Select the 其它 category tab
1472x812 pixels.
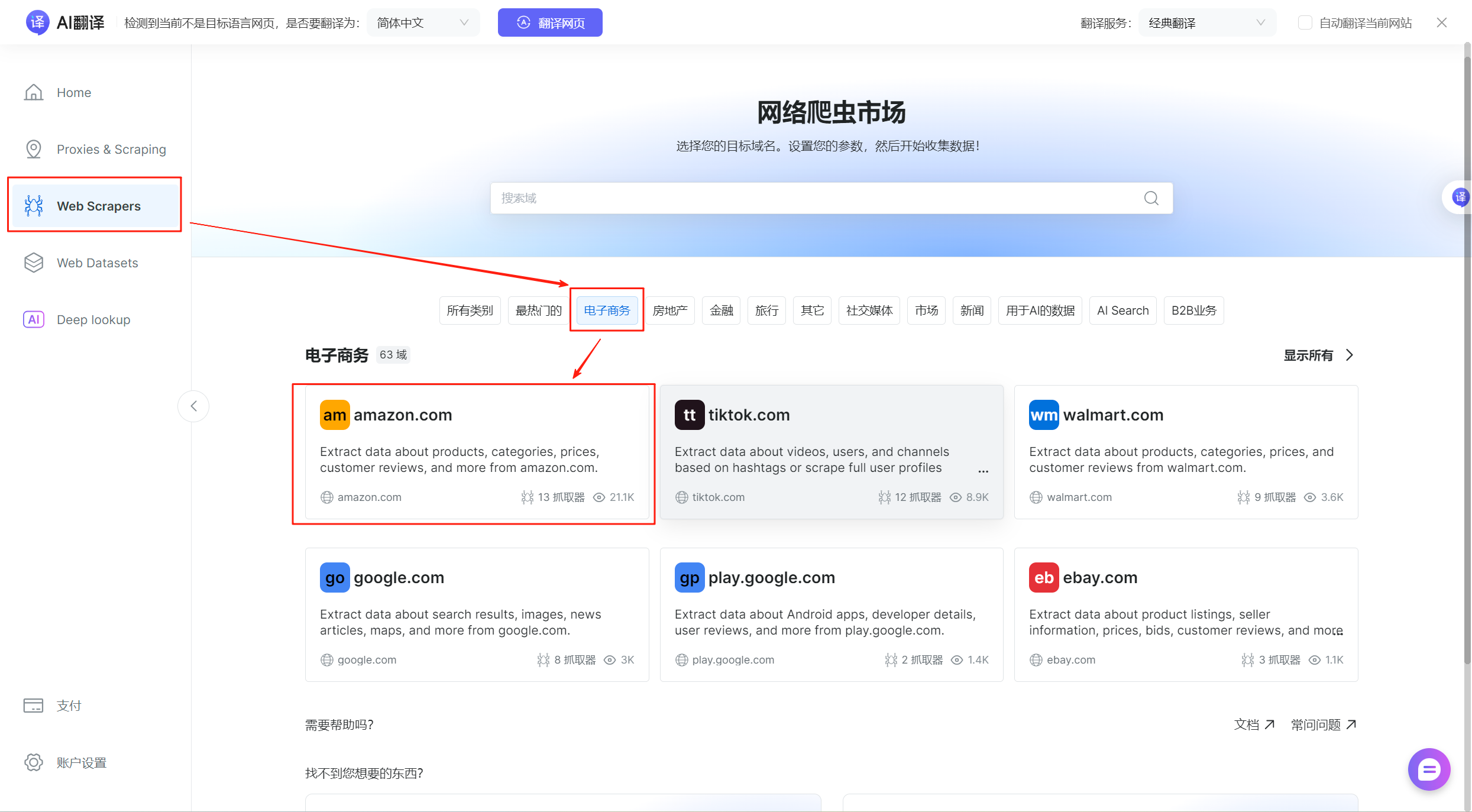click(813, 310)
